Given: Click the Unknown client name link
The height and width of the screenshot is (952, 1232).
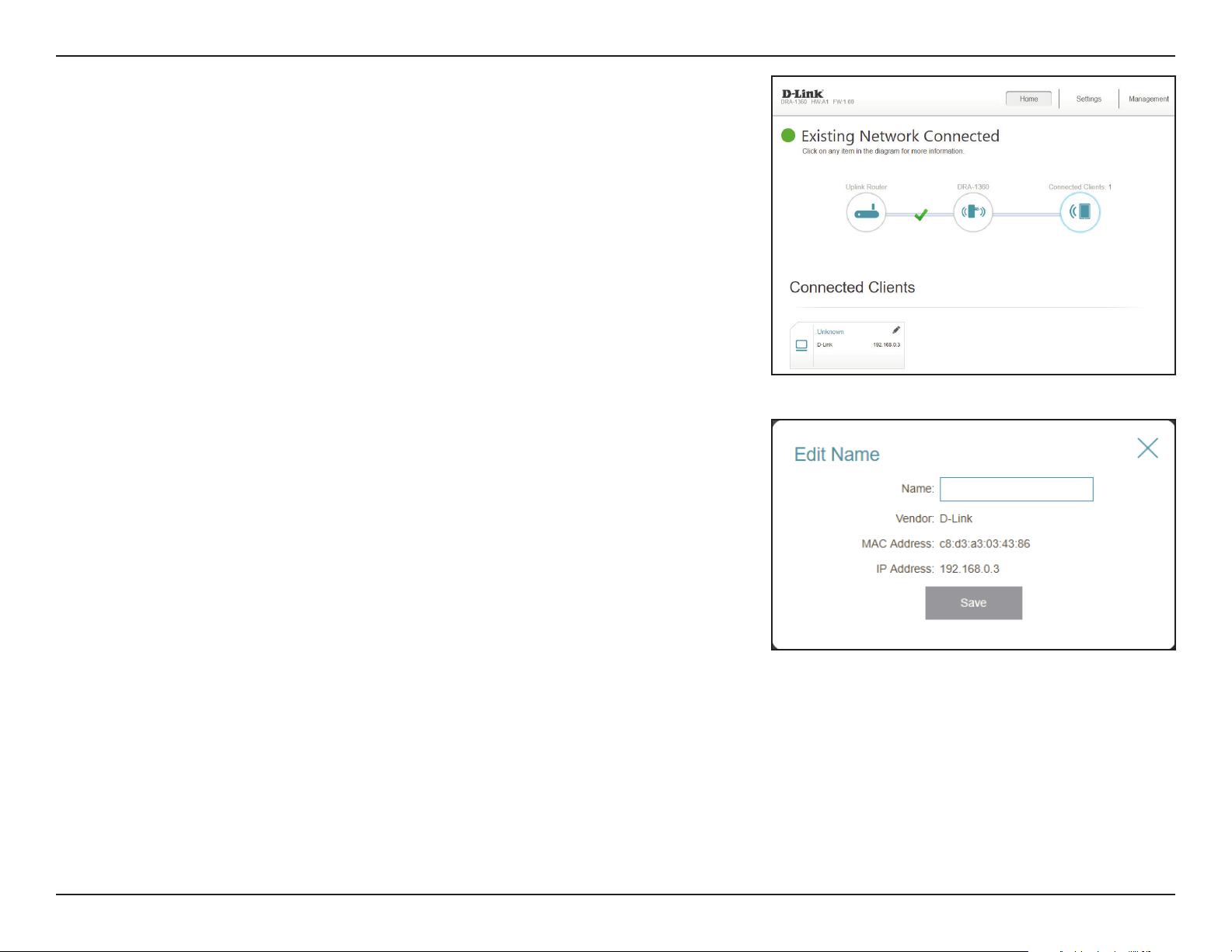Looking at the screenshot, I should [830, 332].
